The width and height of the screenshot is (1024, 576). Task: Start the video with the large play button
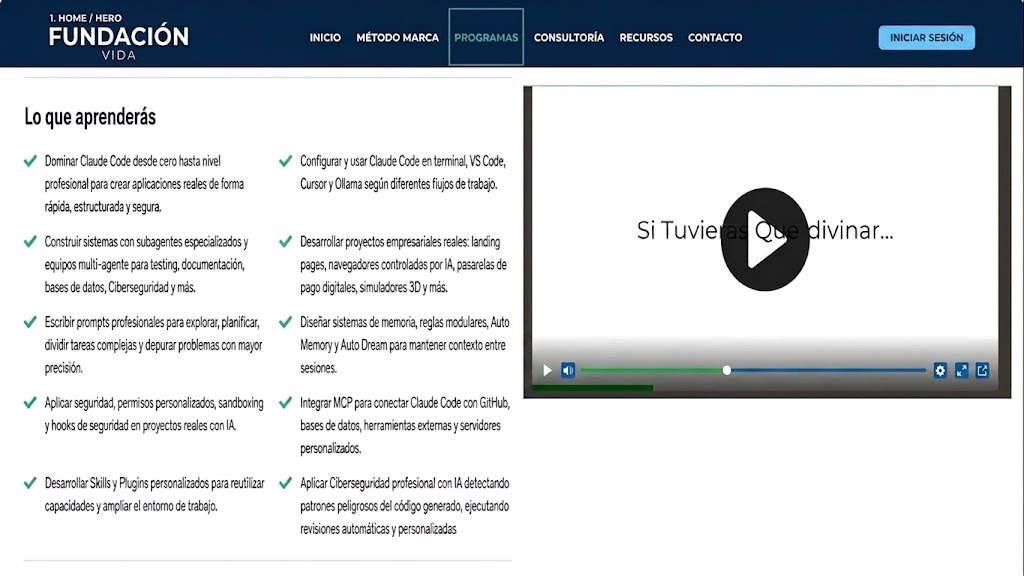click(x=765, y=239)
